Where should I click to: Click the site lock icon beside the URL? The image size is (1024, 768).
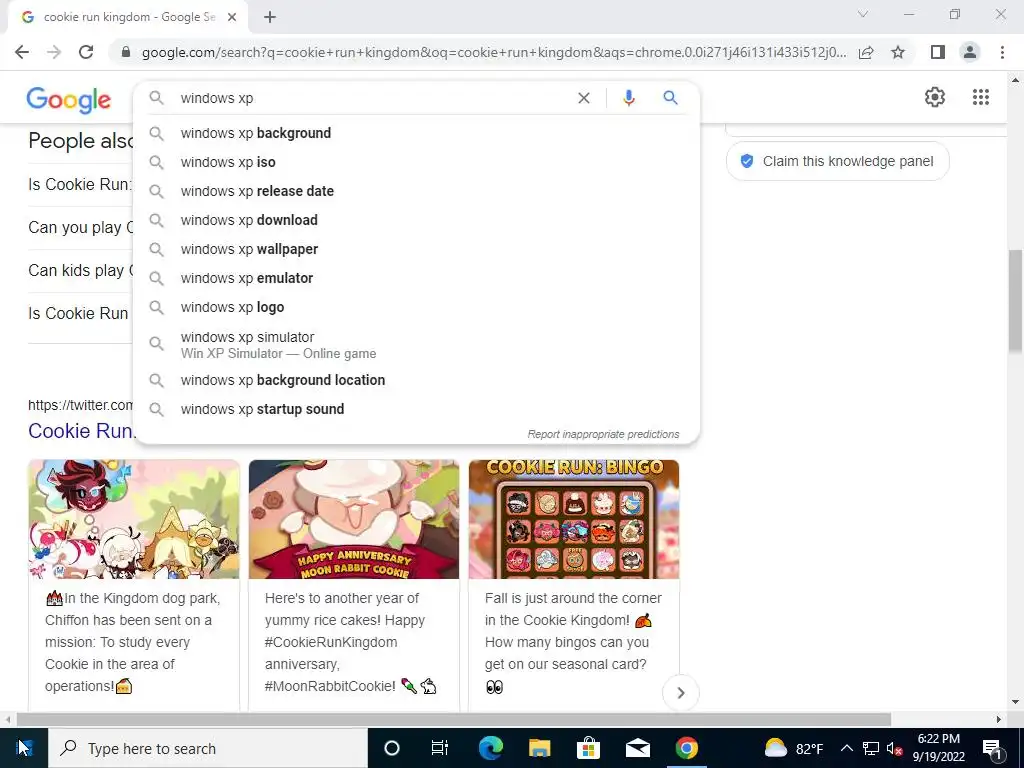pos(126,52)
